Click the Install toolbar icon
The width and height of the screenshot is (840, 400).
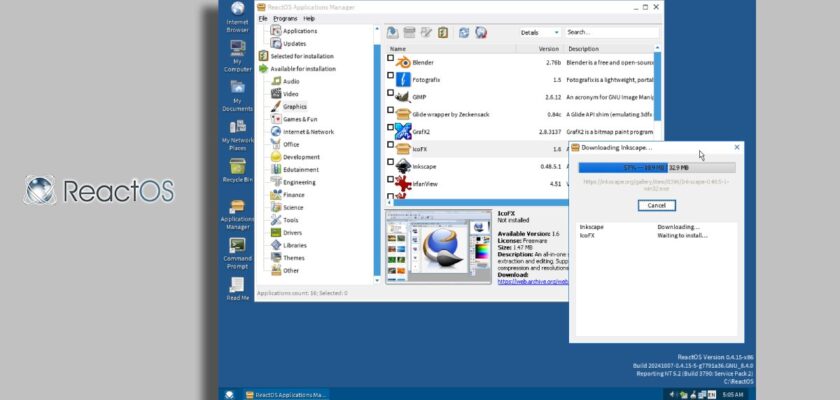click(x=393, y=33)
